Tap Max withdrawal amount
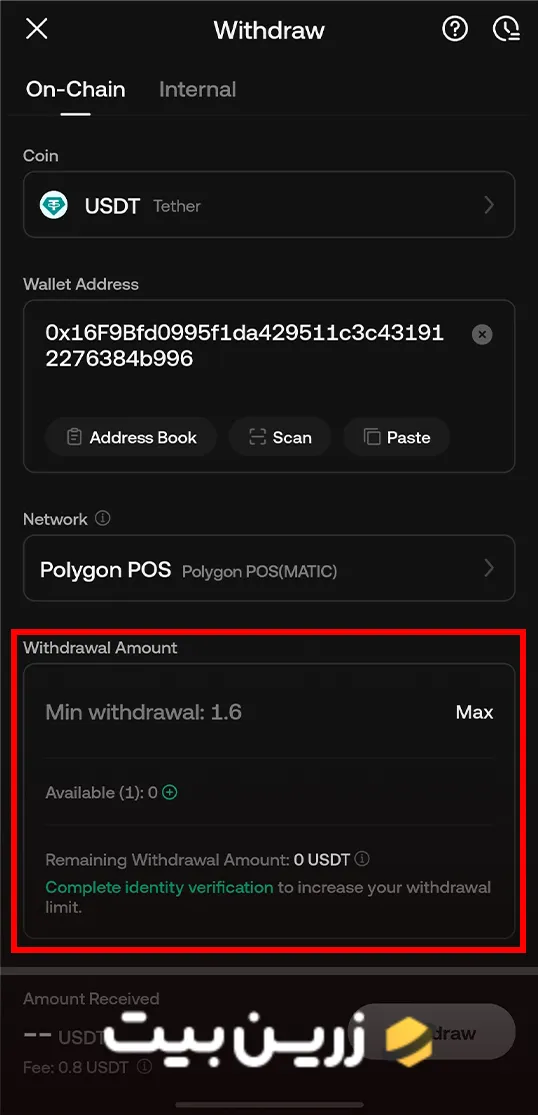The image size is (538, 1115). (474, 713)
